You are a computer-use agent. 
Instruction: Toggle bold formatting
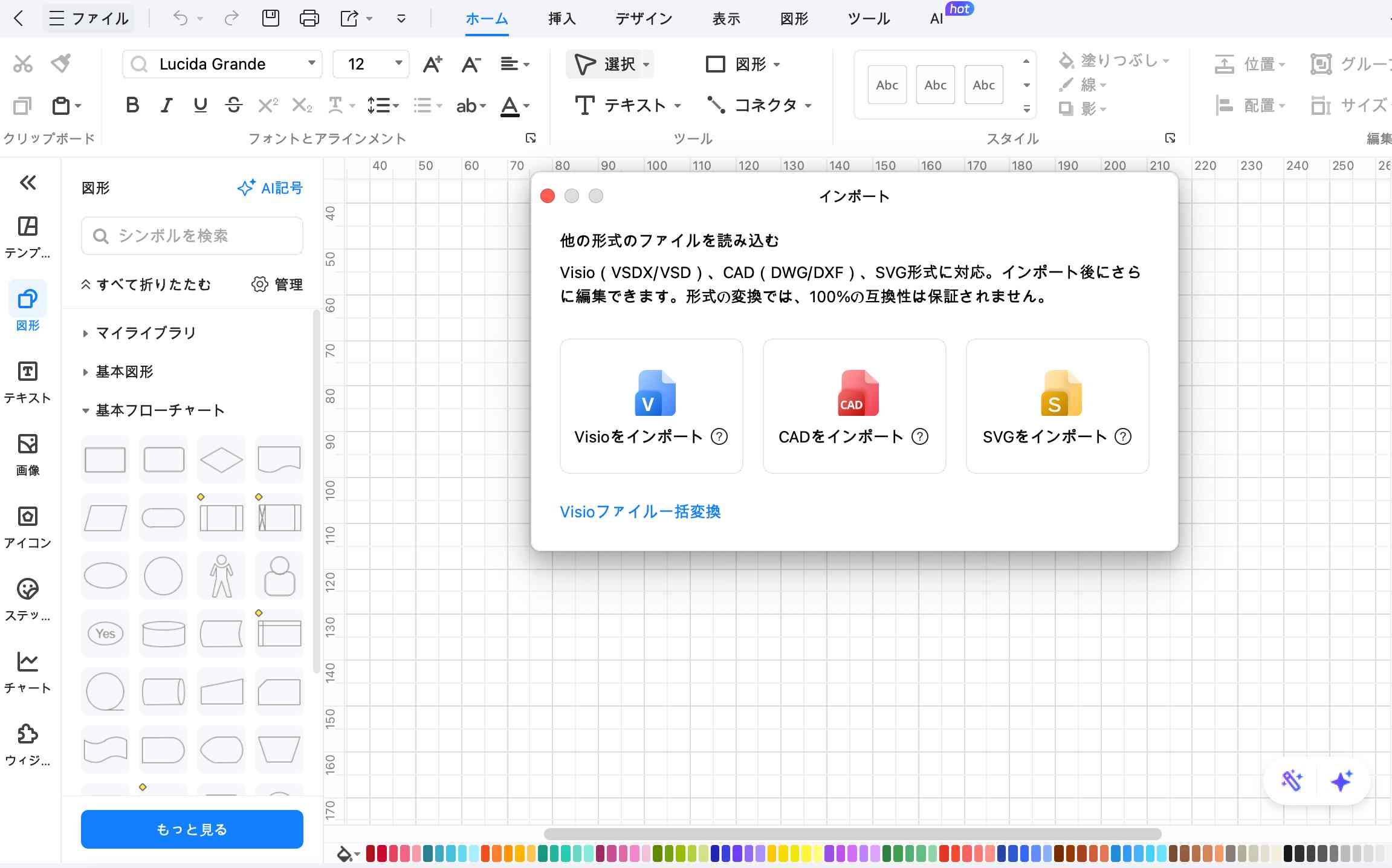(x=132, y=106)
